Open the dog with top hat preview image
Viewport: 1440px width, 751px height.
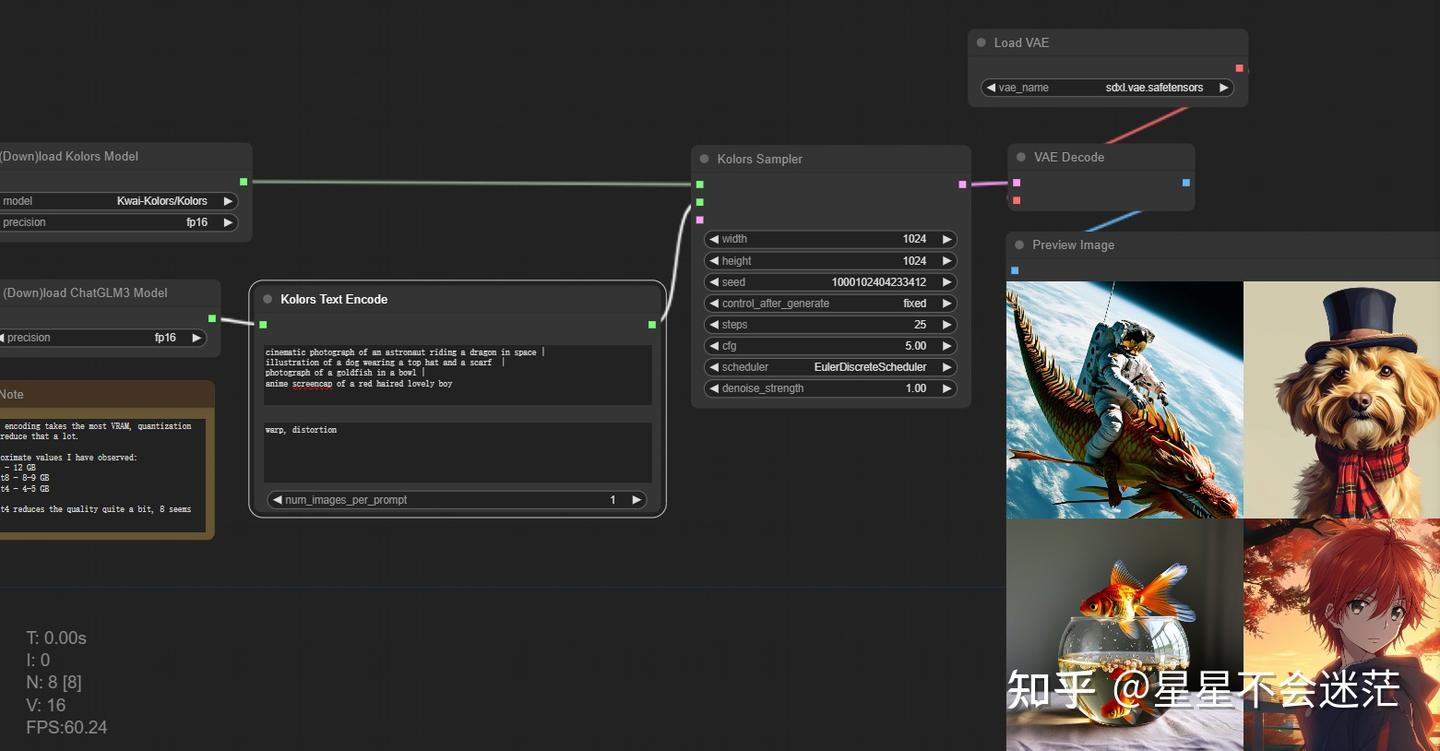[1342, 399]
